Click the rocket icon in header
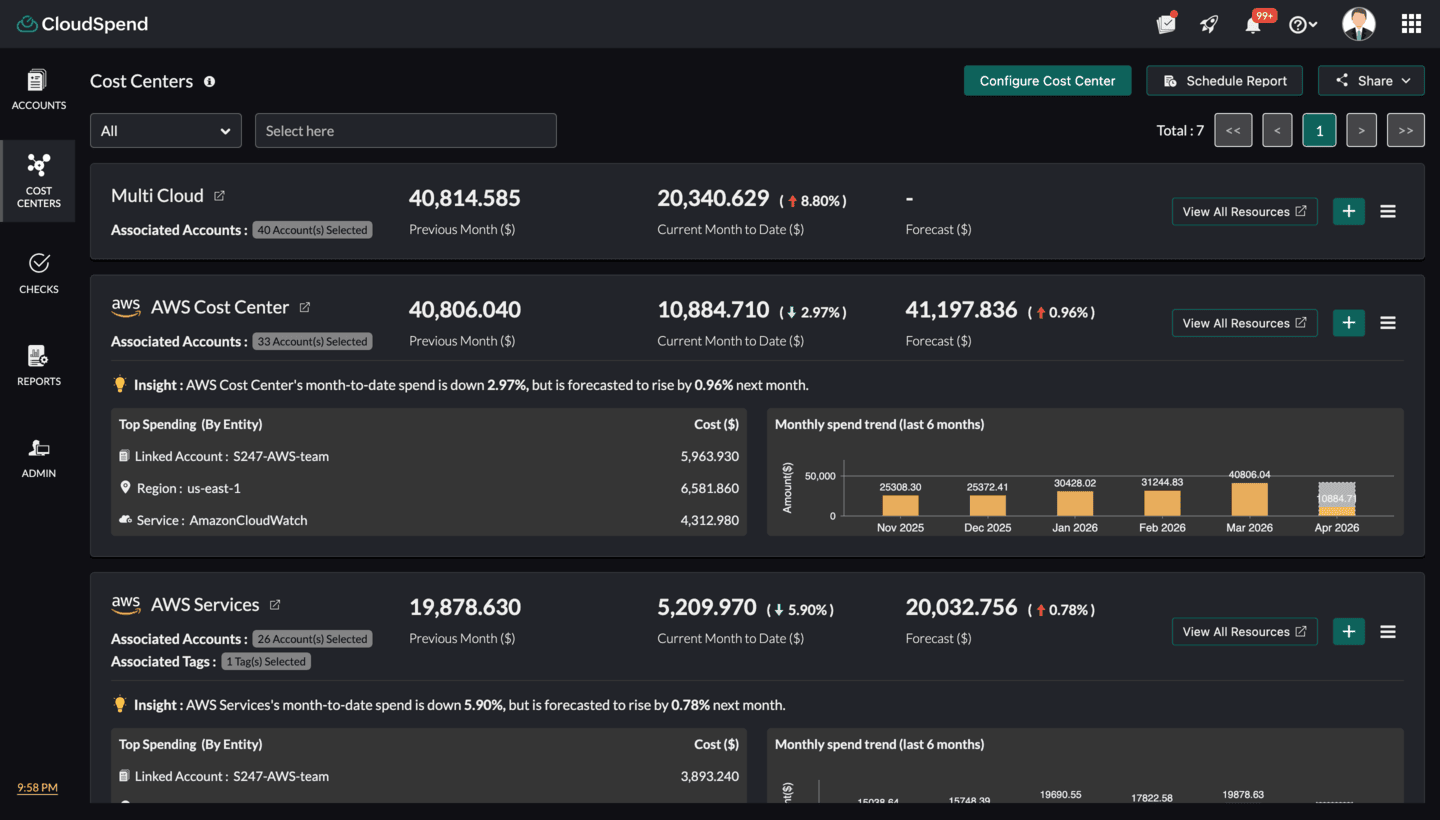Screen dimensions: 1440x820 tap(1209, 24)
